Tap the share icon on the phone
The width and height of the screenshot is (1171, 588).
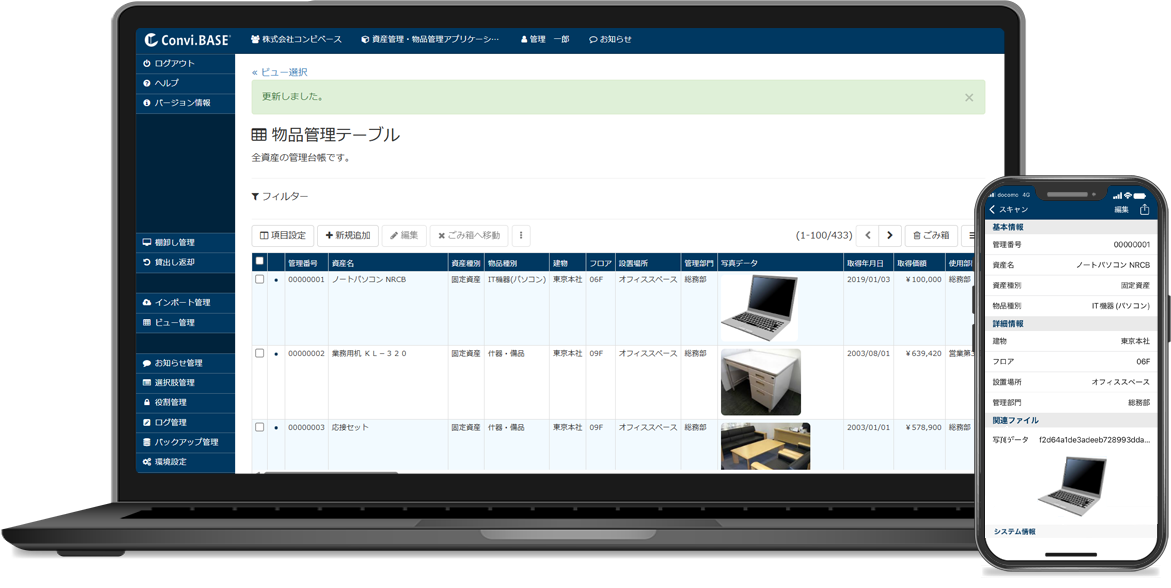1144,210
